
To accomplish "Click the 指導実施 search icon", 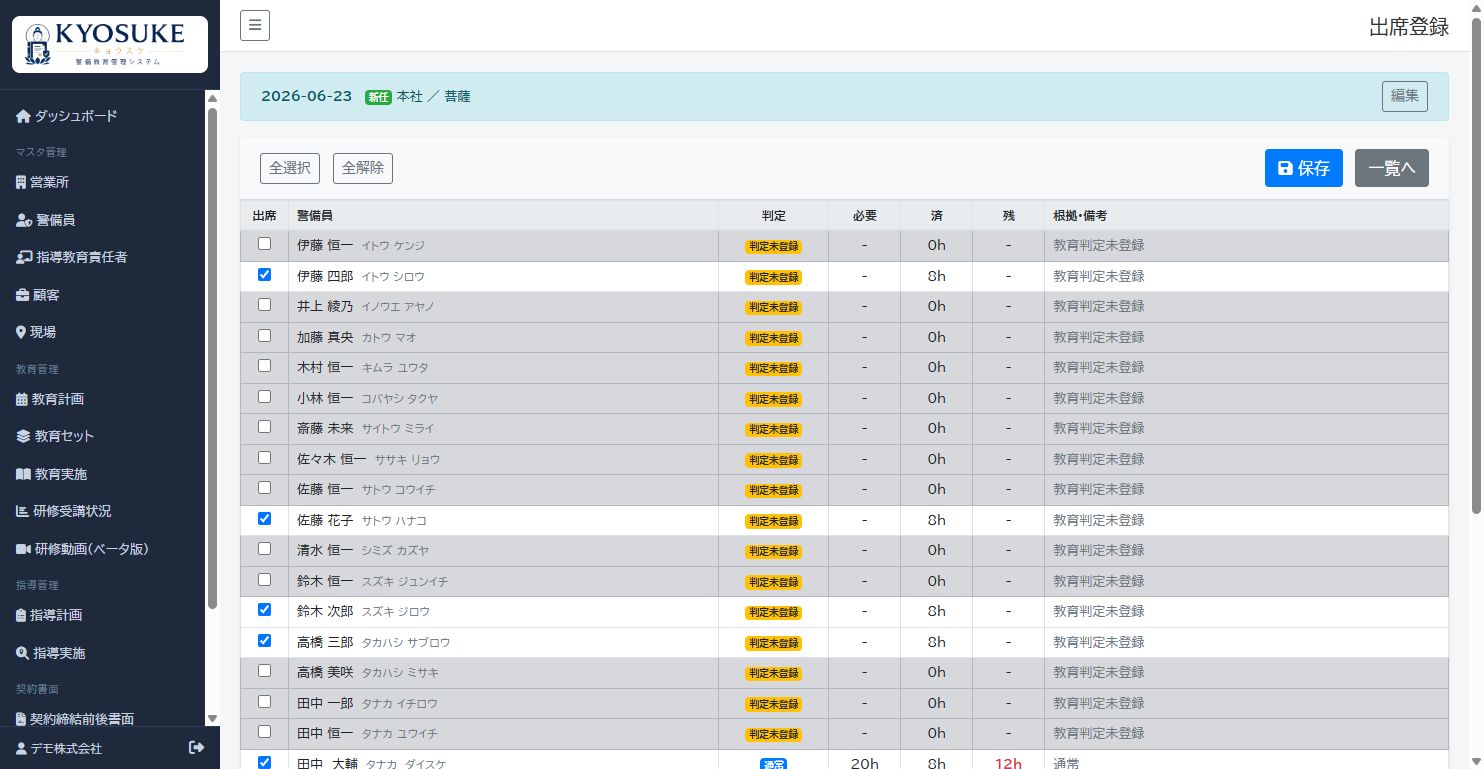I will [22, 653].
